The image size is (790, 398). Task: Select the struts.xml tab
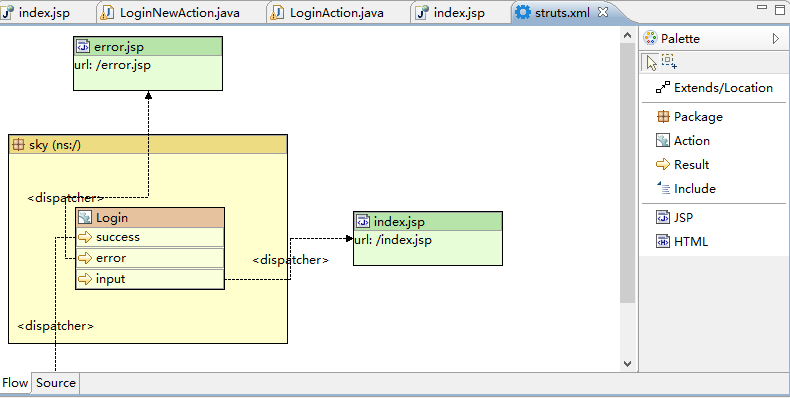[x=562, y=13]
